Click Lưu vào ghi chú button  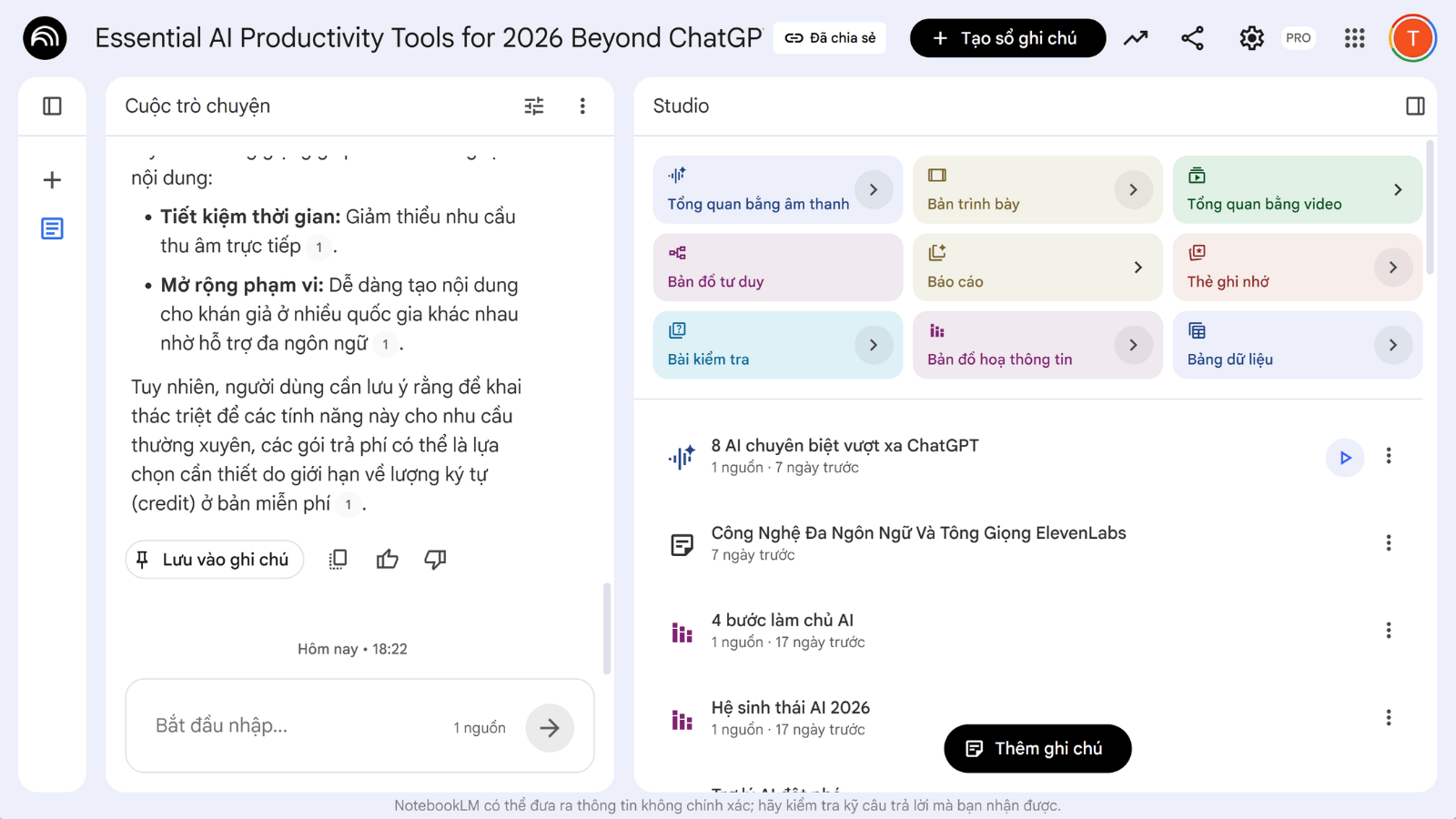point(214,560)
